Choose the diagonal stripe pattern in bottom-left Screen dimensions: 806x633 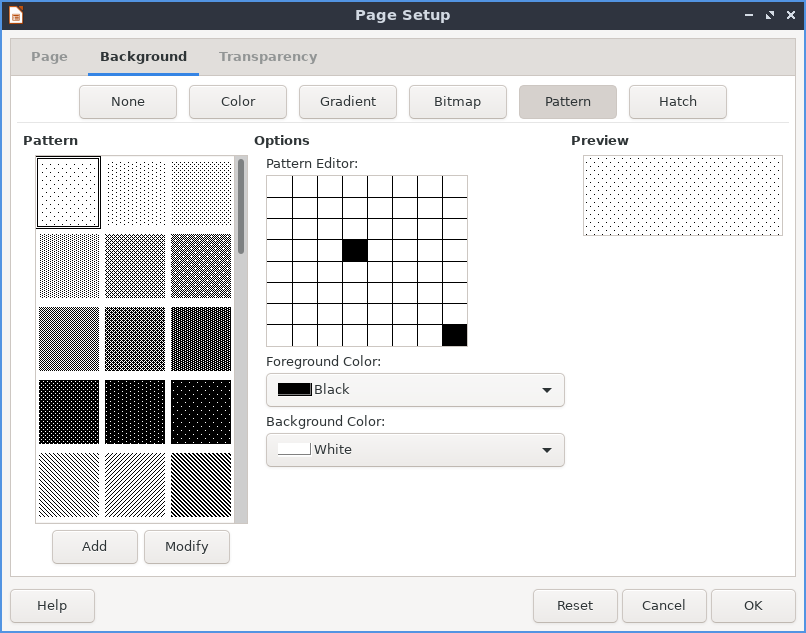[x=69, y=485]
